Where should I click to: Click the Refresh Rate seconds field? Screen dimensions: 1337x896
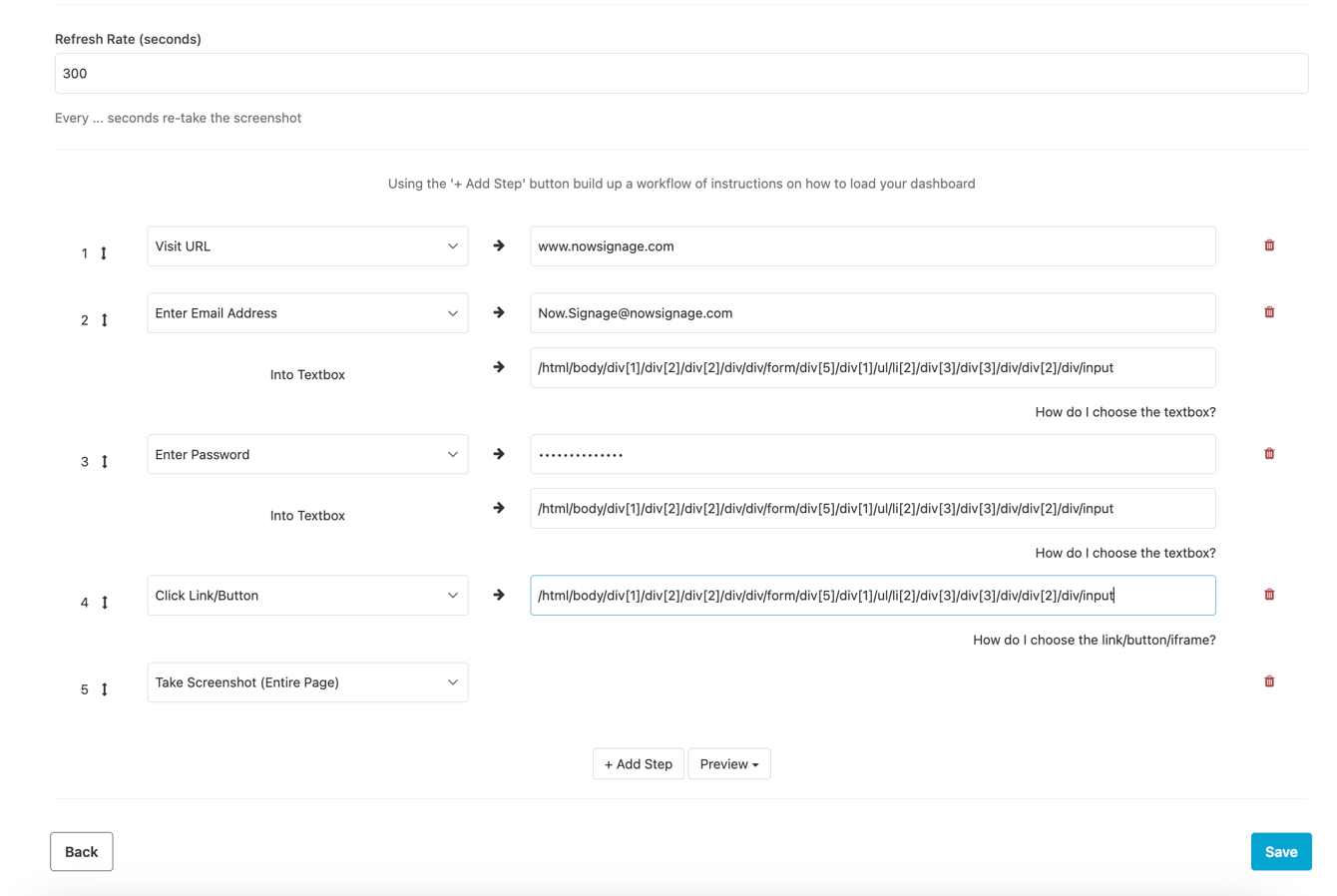point(681,73)
